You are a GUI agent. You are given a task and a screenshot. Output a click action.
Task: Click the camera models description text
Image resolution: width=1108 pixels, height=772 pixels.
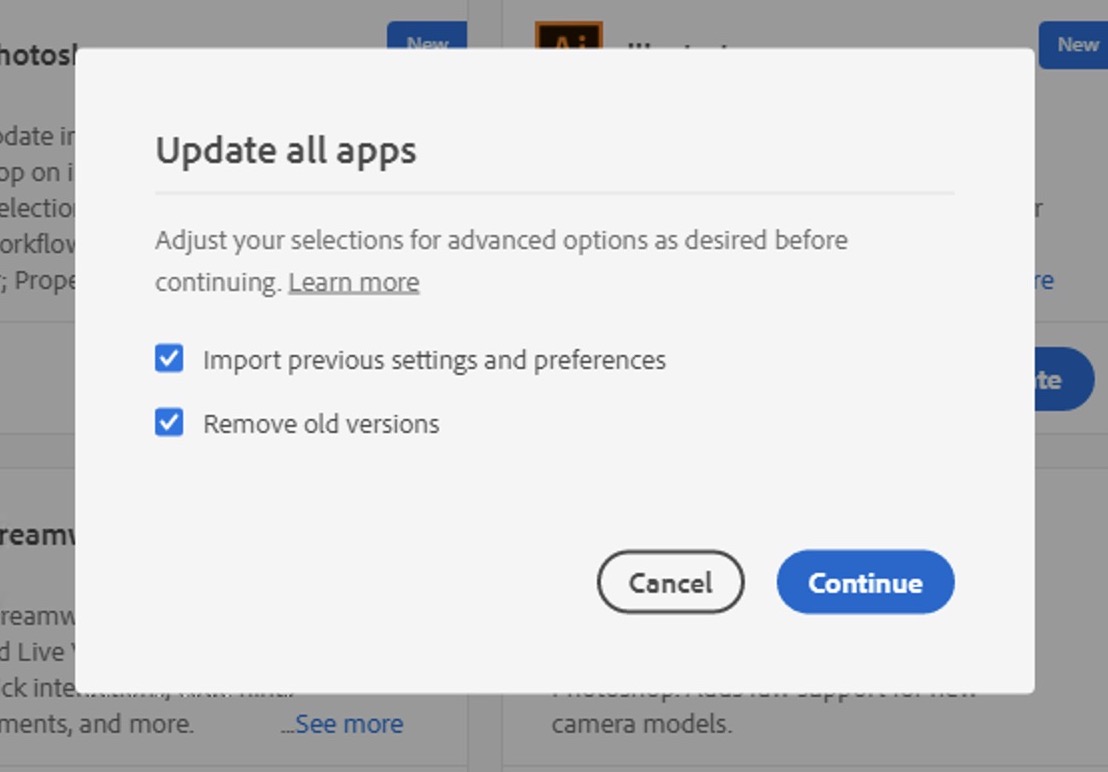(642, 724)
